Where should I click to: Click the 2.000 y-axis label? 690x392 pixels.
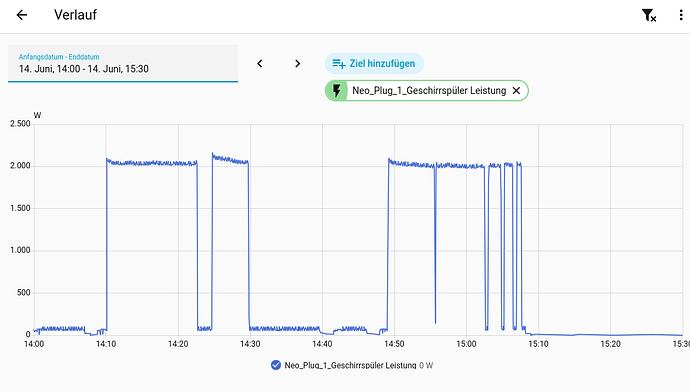[20, 166]
